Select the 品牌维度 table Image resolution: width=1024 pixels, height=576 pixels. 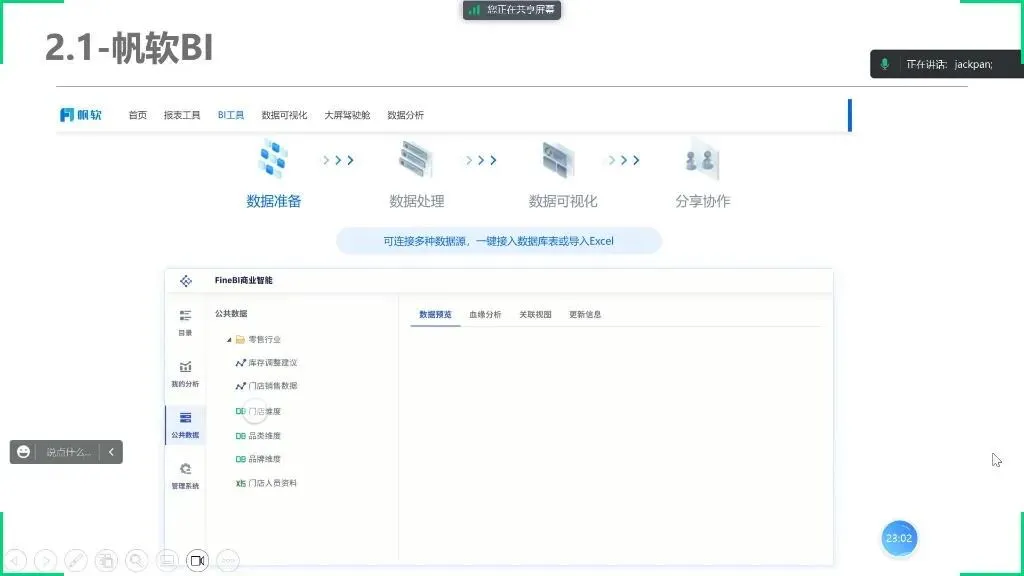(x=258, y=459)
